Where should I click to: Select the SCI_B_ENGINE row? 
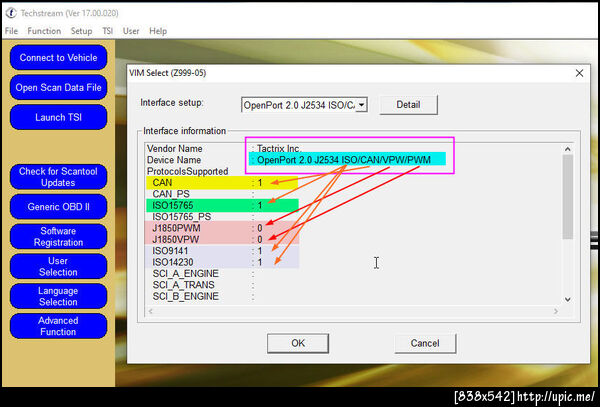click(x=354, y=296)
